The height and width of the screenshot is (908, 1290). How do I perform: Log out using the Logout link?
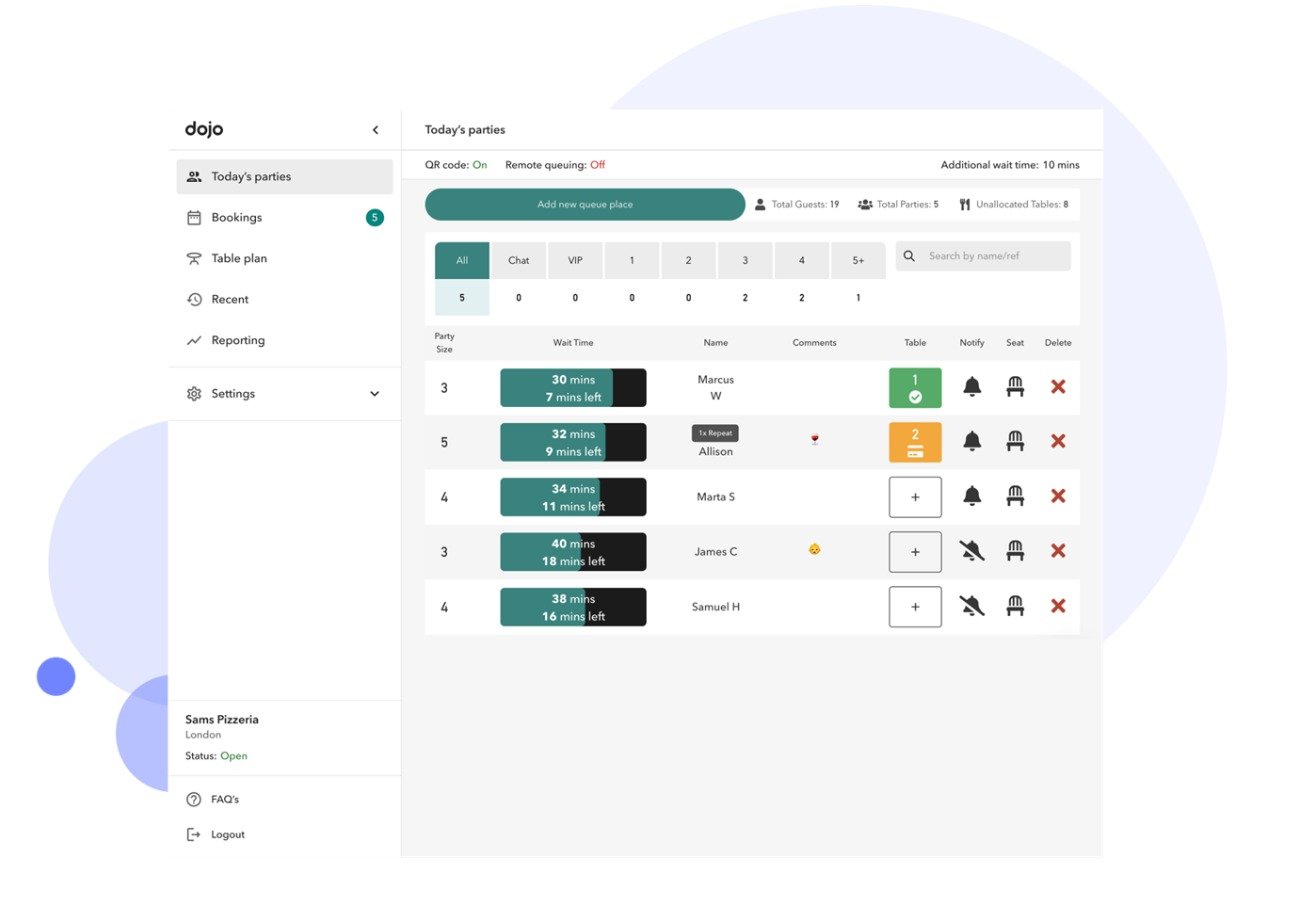click(x=227, y=835)
